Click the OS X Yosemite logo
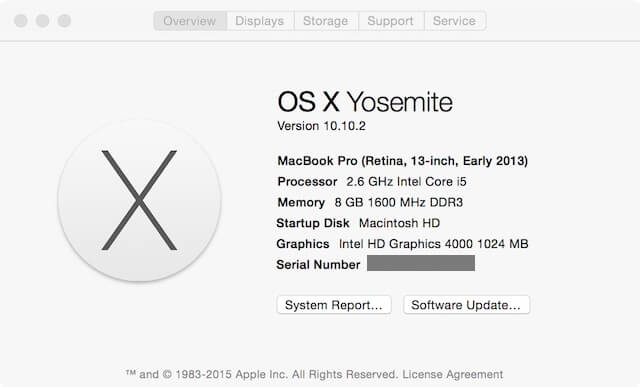 pos(140,200)
